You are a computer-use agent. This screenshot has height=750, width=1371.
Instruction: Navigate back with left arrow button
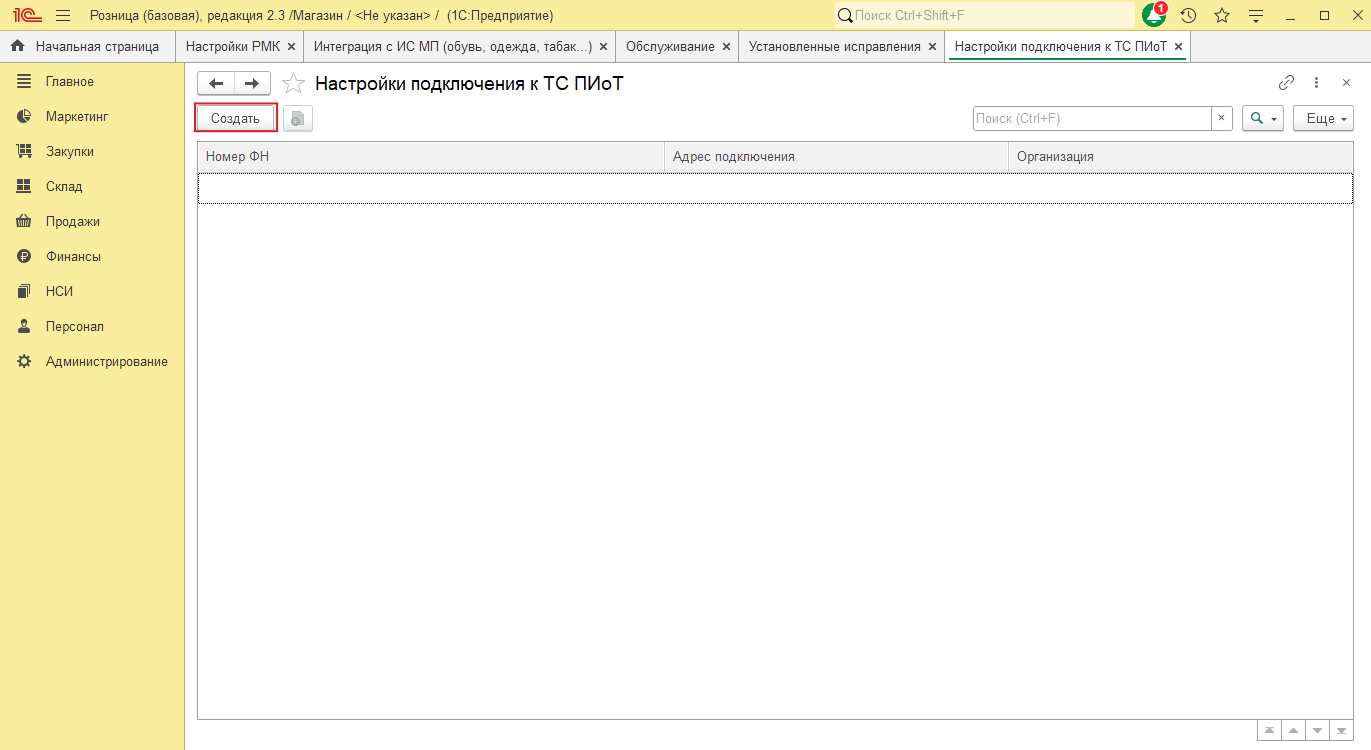click(x=216, y=84)
